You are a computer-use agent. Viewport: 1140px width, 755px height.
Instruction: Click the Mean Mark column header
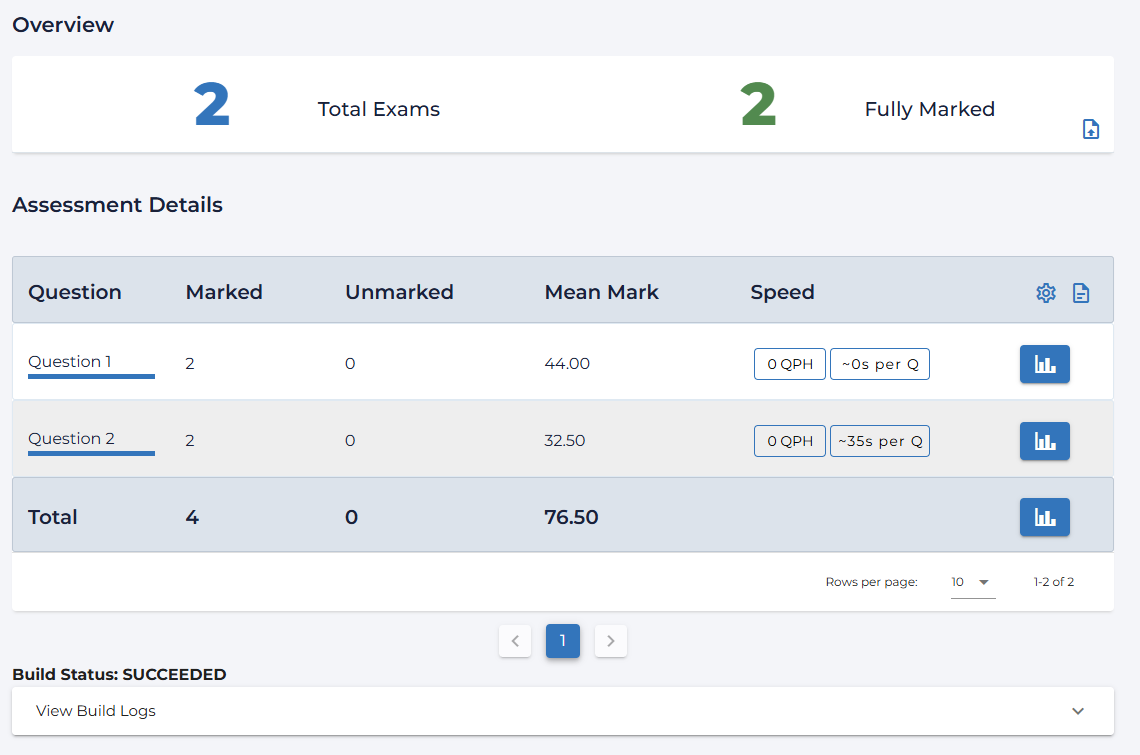(x=601, y=292)
